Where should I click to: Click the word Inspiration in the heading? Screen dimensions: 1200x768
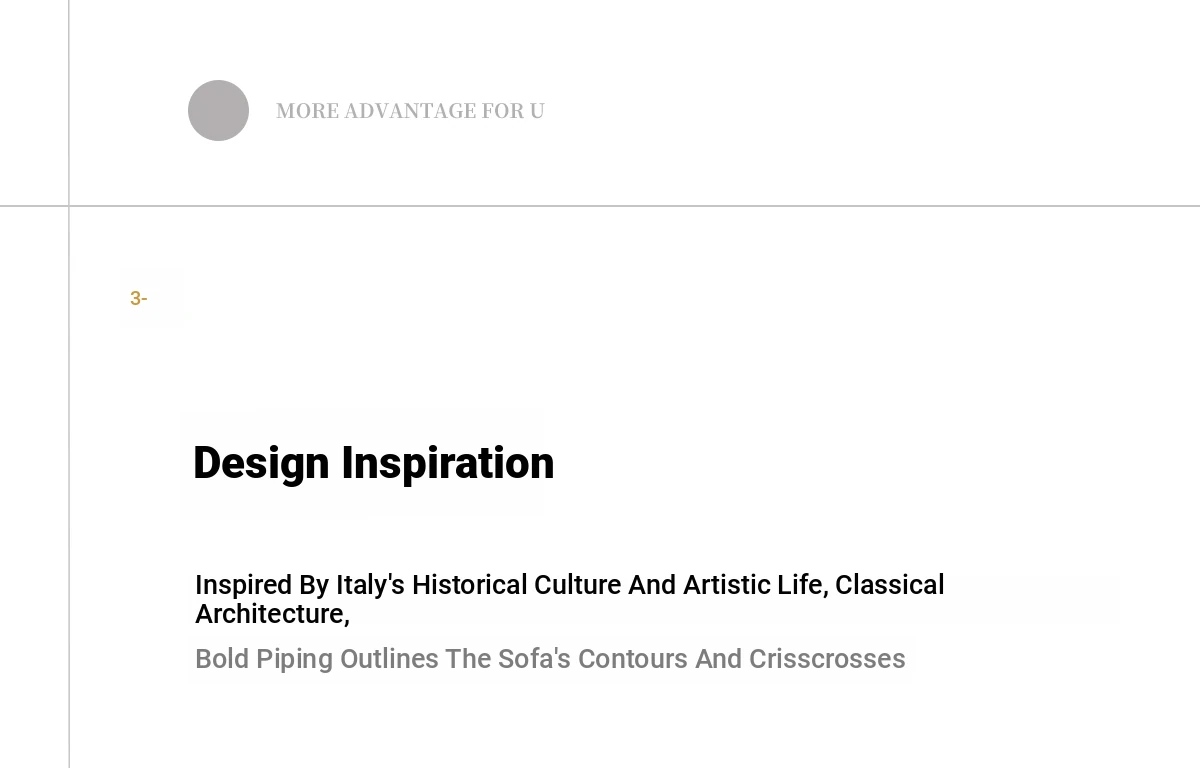448,463
